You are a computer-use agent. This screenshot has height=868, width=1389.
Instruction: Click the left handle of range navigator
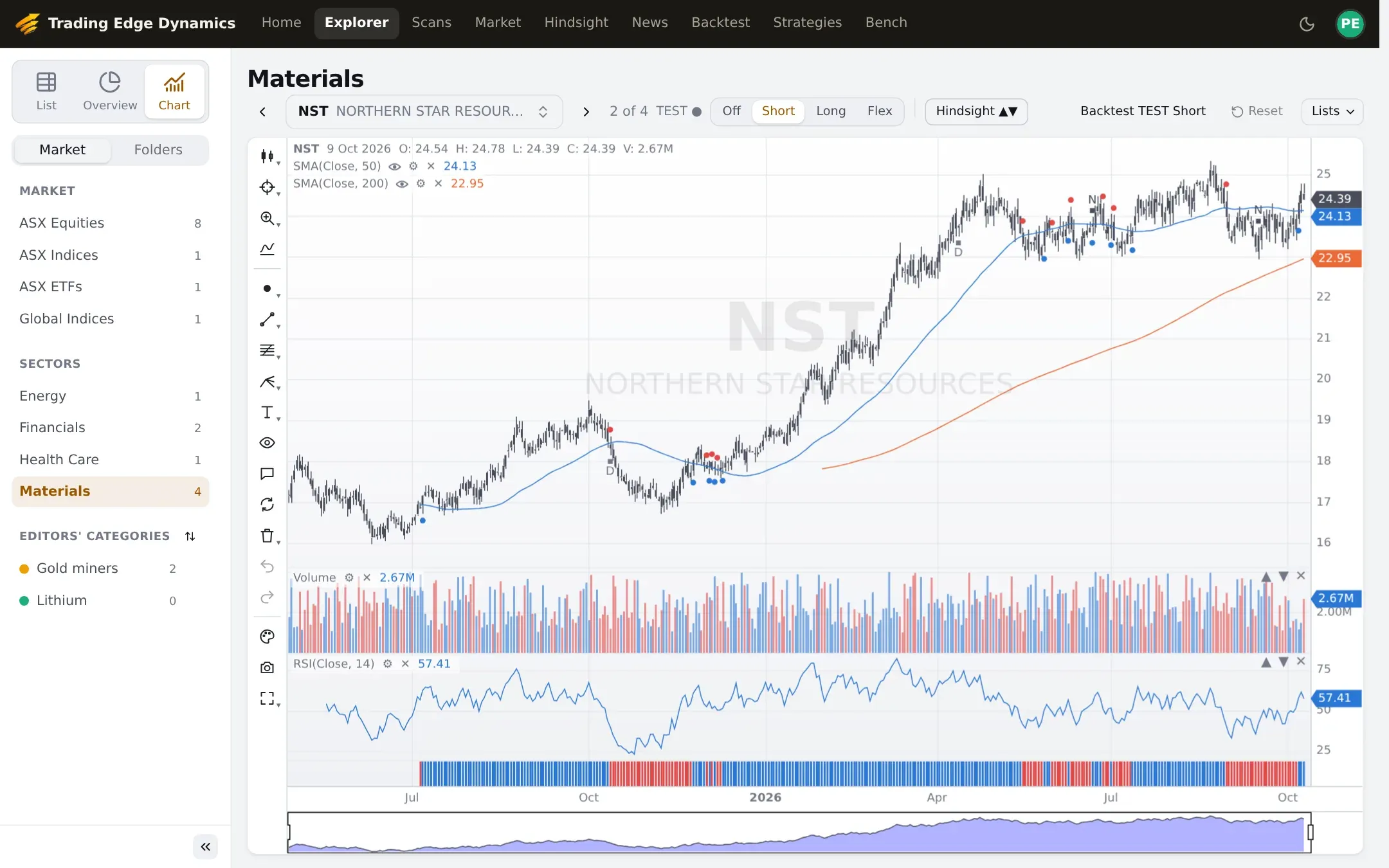coord(289,832)
